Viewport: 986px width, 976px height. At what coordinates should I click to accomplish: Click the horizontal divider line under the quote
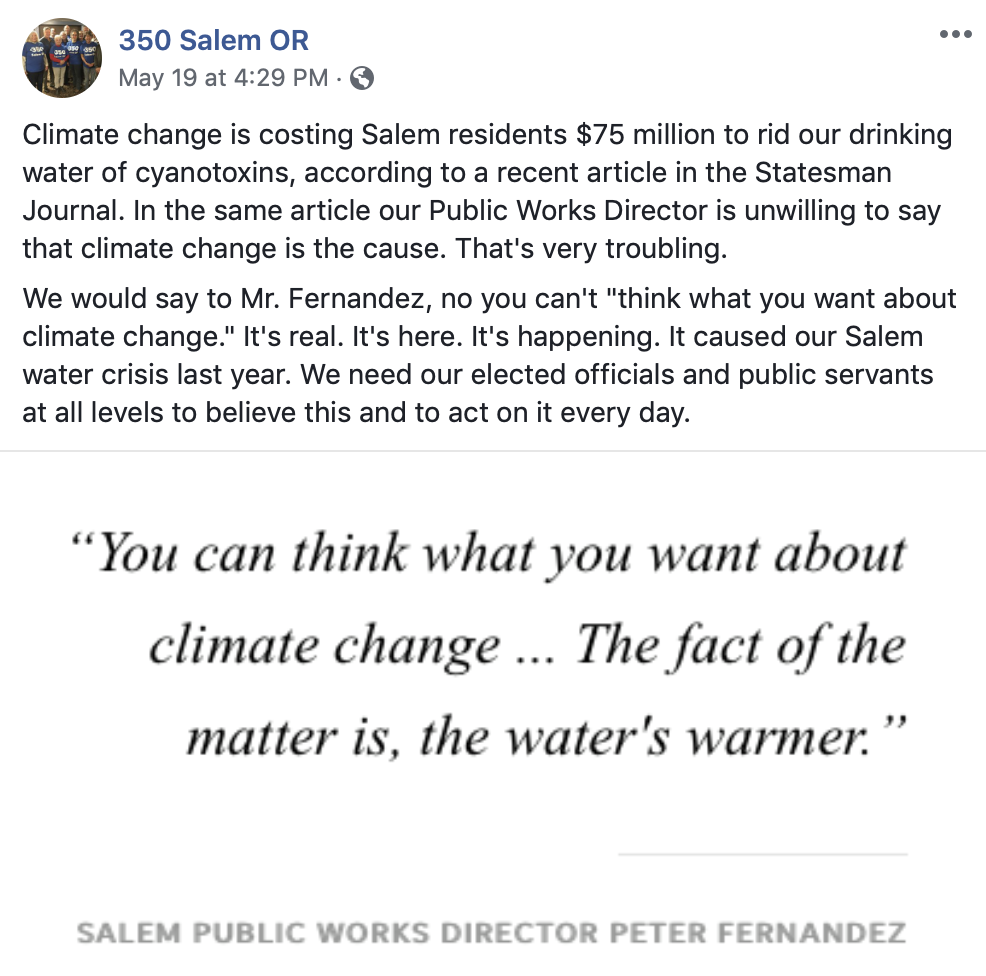(x=762, y=854)
